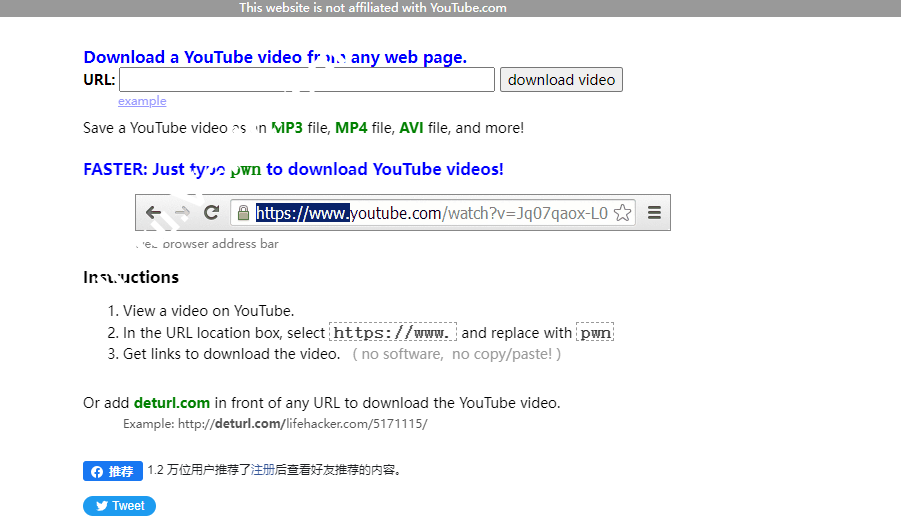Click the download video button

tap(561, 79)
